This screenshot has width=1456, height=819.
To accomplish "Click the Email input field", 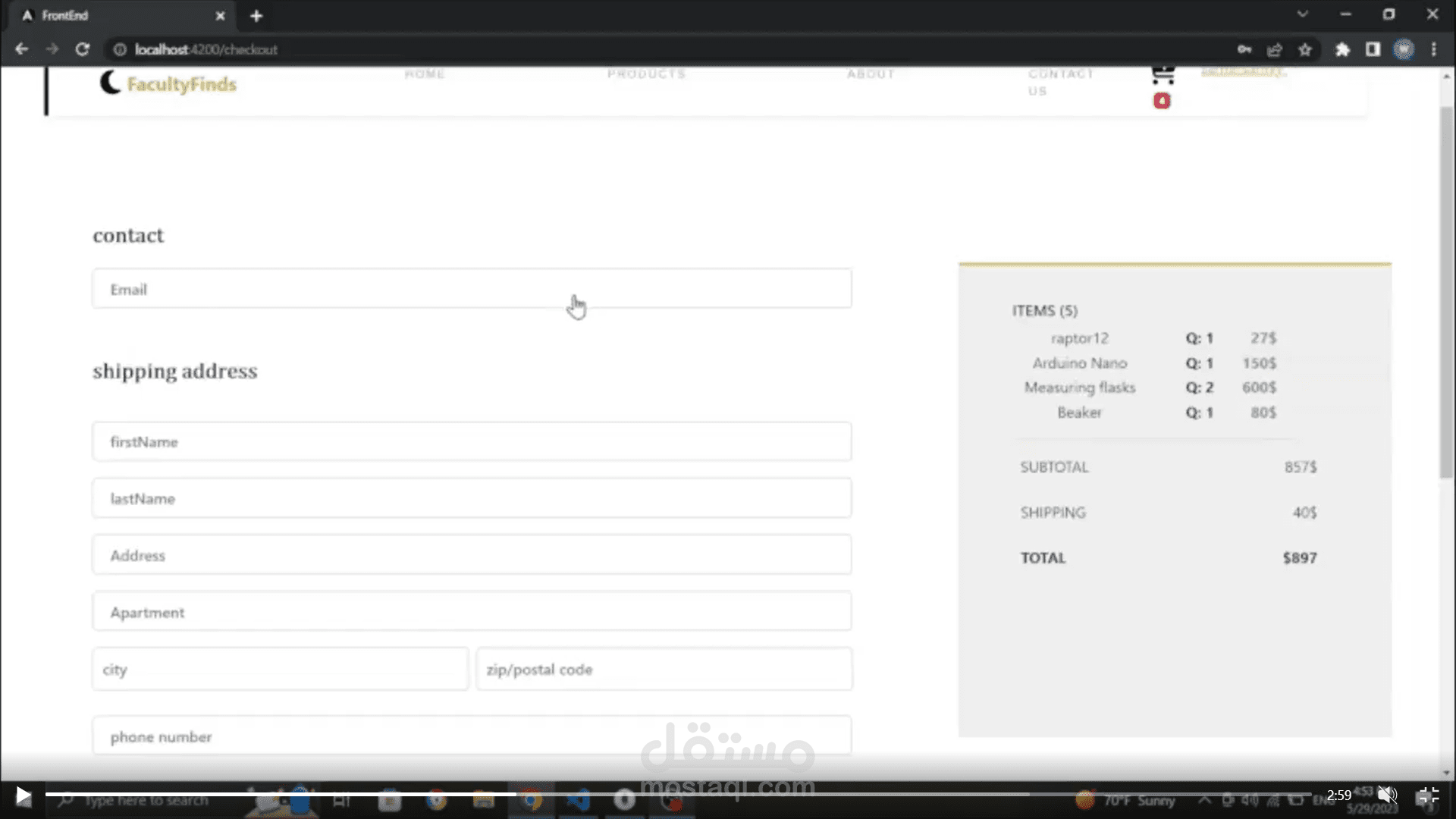I will (x=472, y=289).
